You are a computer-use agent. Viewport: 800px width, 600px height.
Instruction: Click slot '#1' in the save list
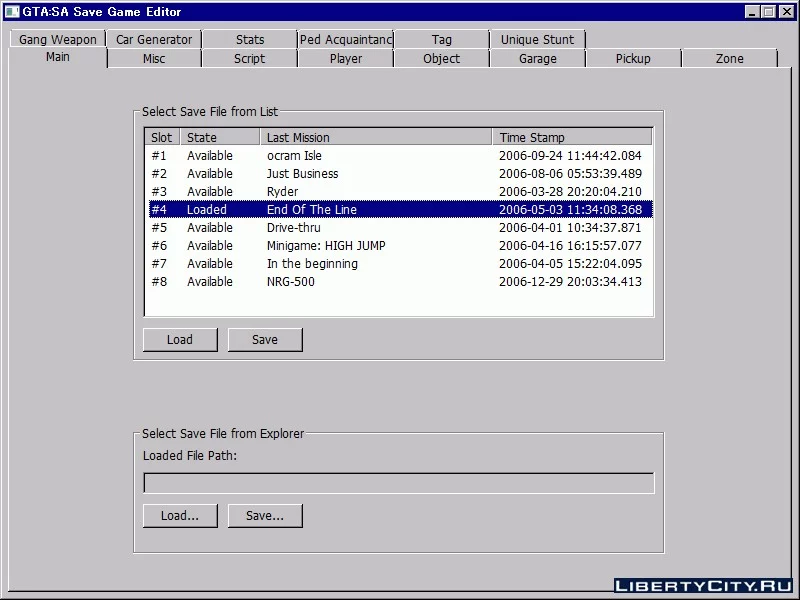coord(159,156)
